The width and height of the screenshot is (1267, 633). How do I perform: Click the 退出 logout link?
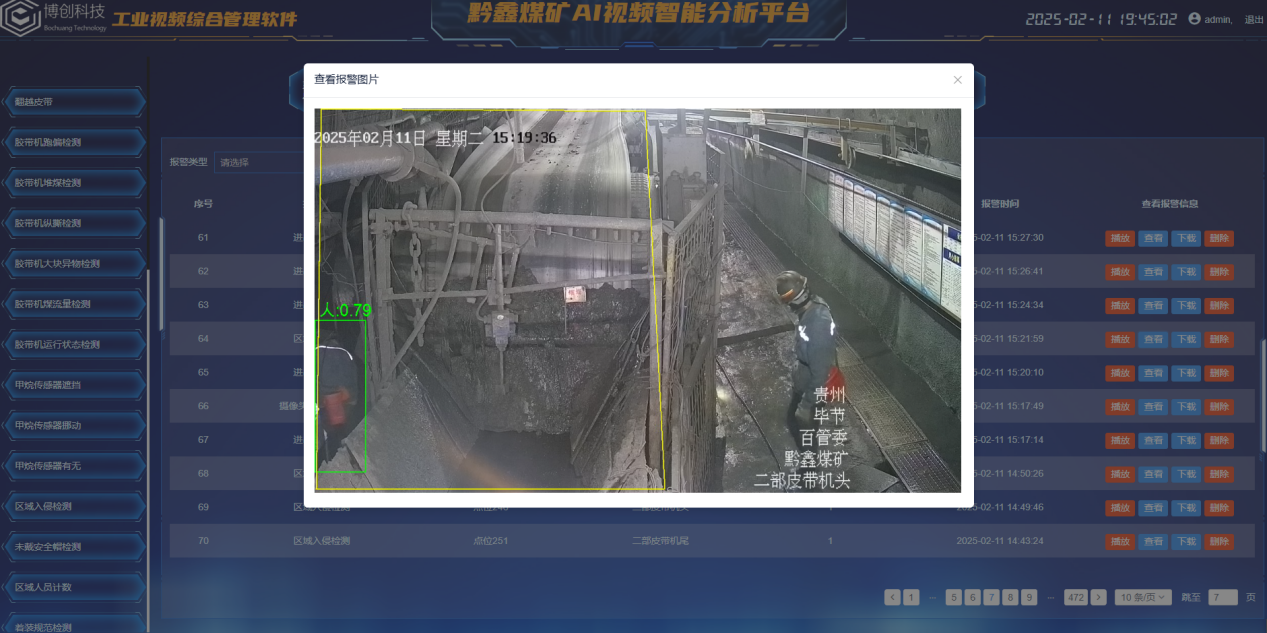pyautogui.click(x=1253, y=20)
